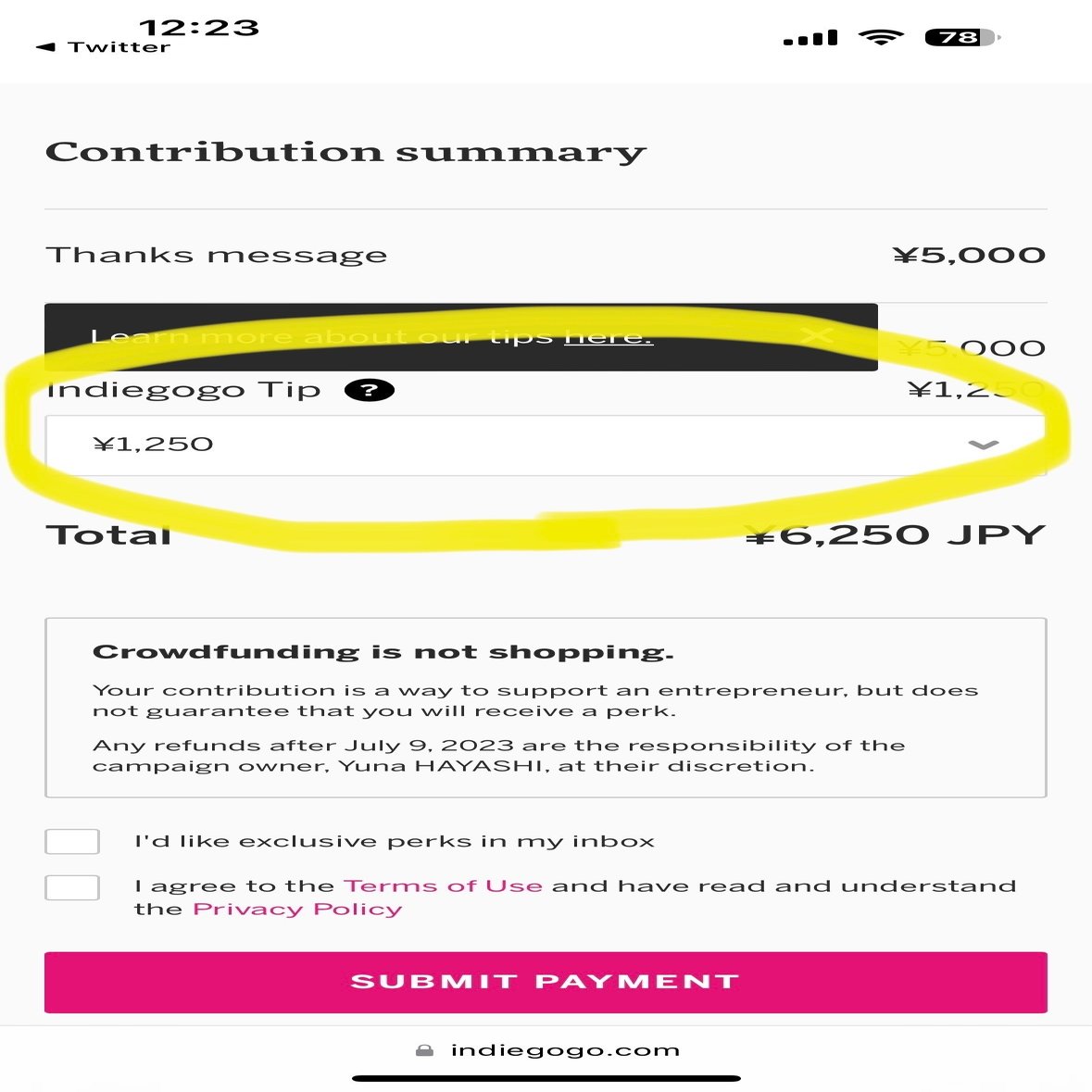Tap the indiegogo.com address text

tap(565, 1050)
